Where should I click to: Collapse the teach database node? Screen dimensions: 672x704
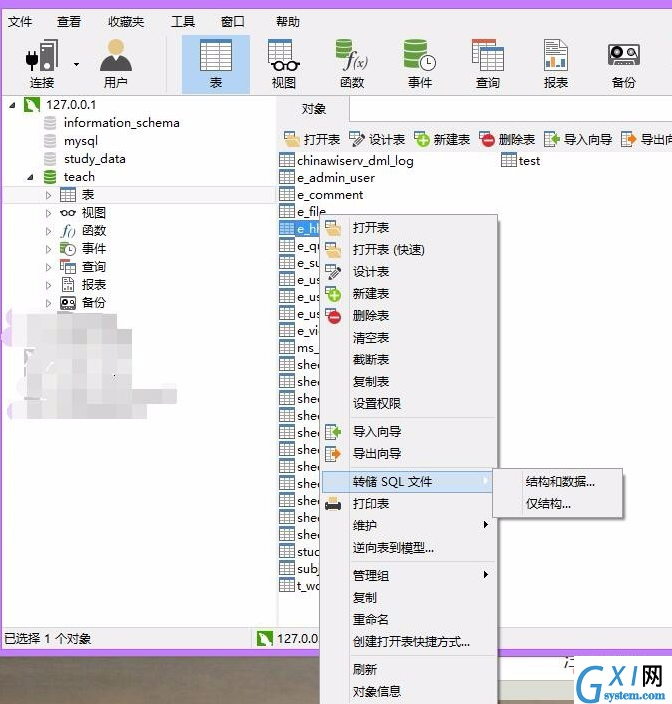coord(30,177)
